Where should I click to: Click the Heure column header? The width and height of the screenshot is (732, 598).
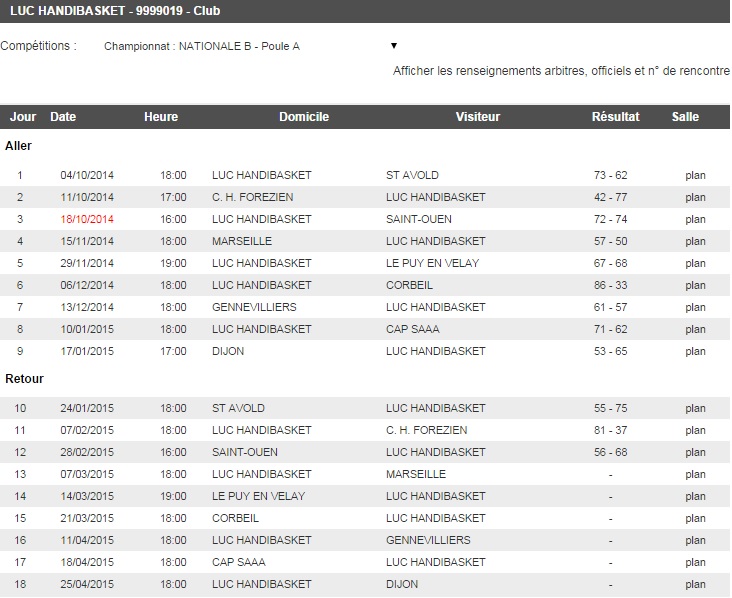161,117
